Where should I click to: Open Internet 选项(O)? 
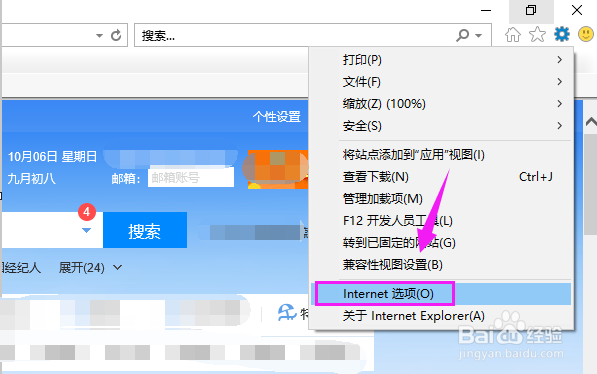pos(442,294)
